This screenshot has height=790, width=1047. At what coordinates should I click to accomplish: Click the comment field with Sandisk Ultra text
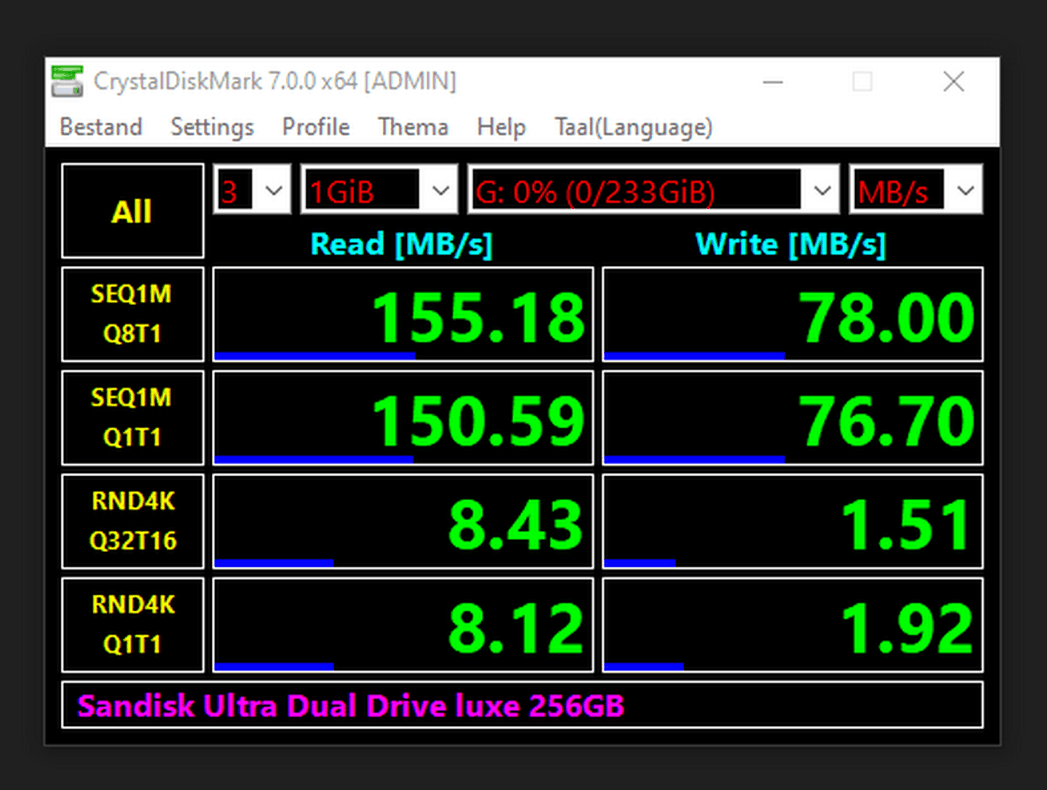click(522, 705)
